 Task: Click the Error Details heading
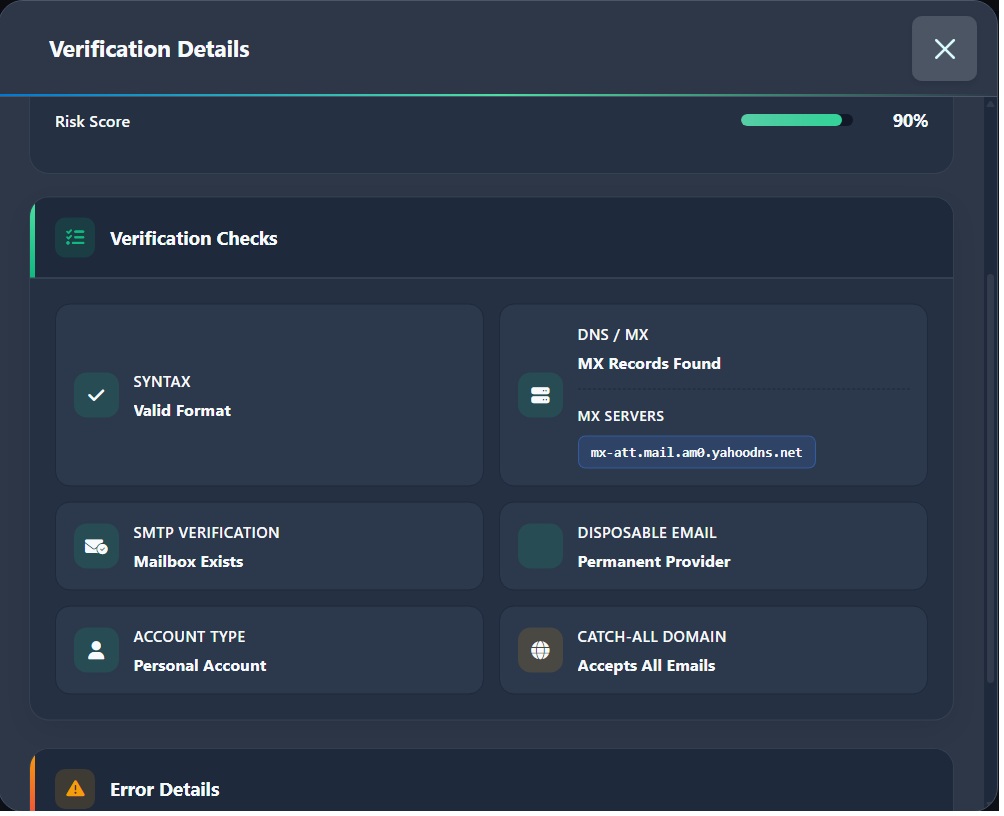(165, 792)
